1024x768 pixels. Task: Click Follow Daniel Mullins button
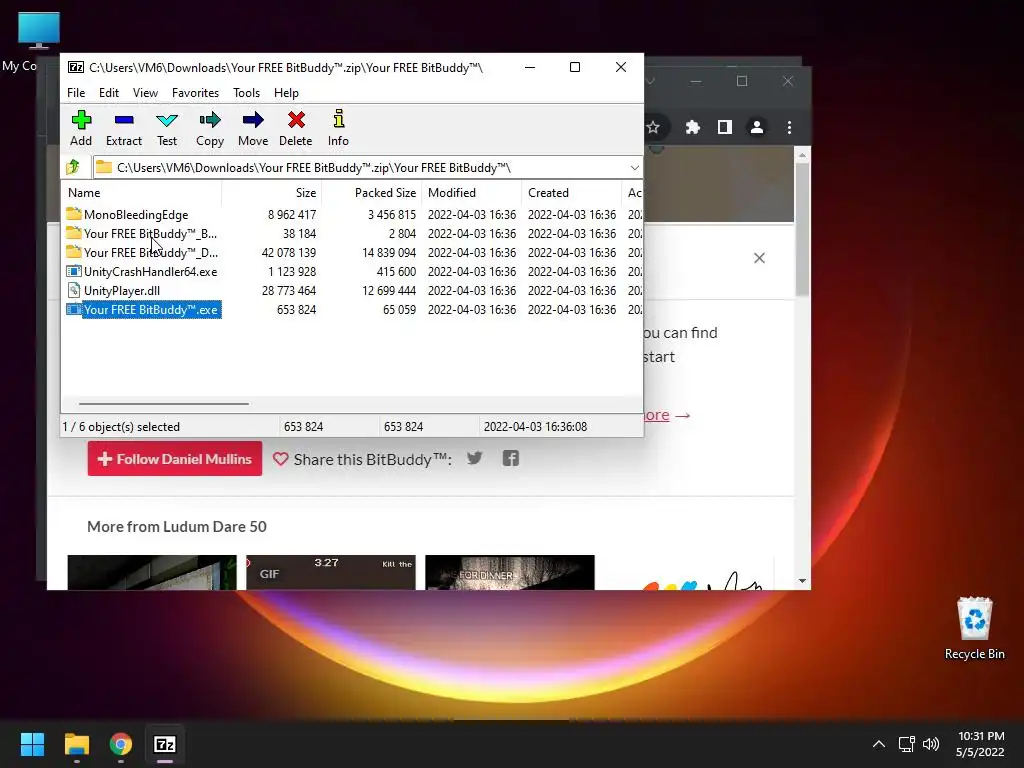pyautogui.click(x=174, y=458)
